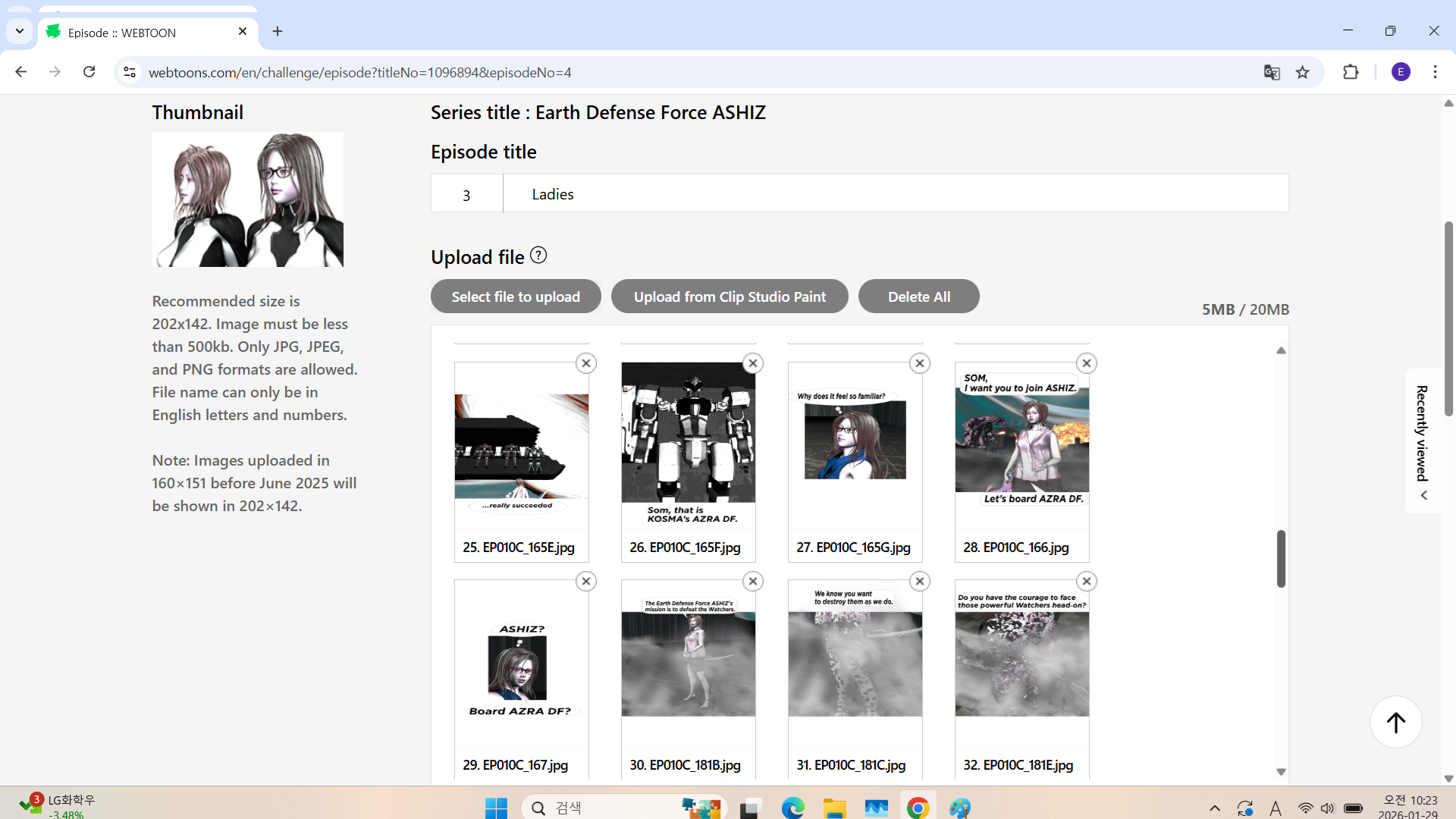Screen dimensions: 1456x819
Task: Open a new browser tab
Action: pyautogui.click(x=278, y=31)
